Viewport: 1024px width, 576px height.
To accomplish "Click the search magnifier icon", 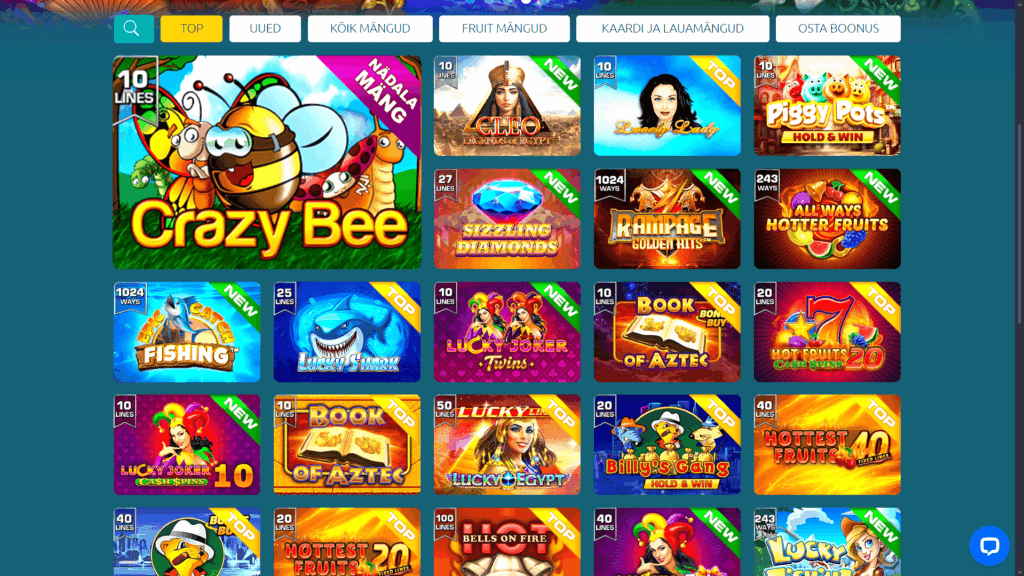I will click(x=134, y=29).
